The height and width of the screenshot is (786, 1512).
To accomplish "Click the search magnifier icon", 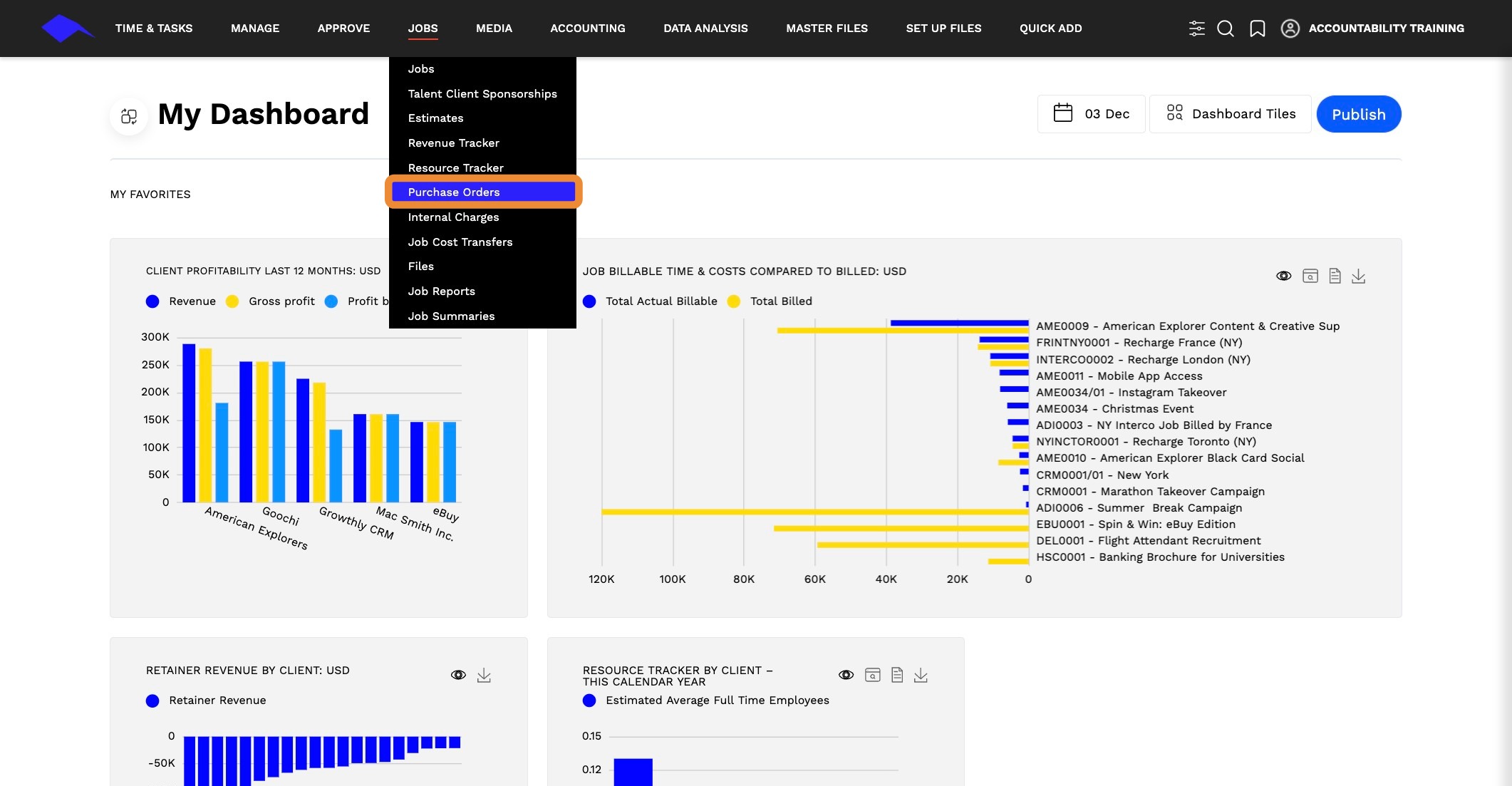I will tap(1226, 29).
